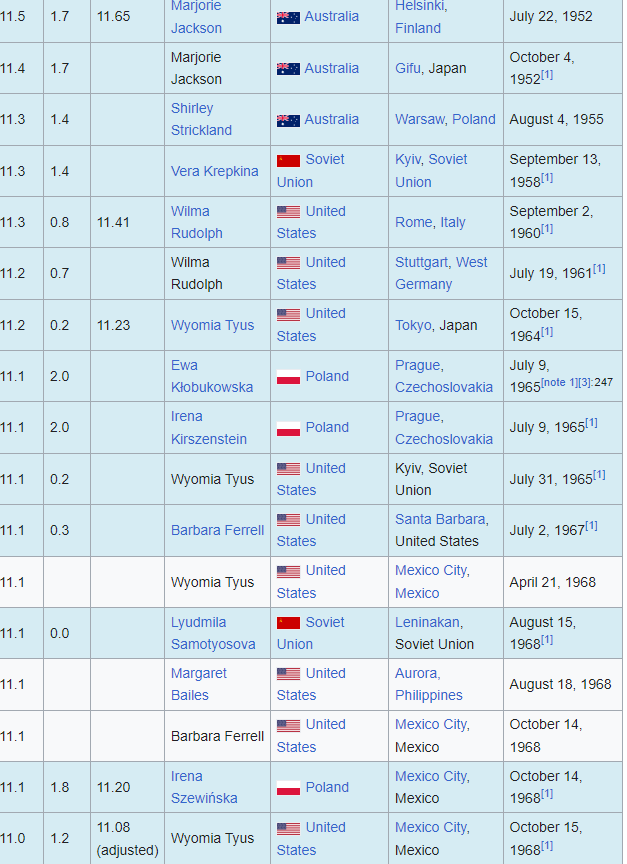Click US flag in Barbara Ferrell Mexico City row

pos(288,725)
